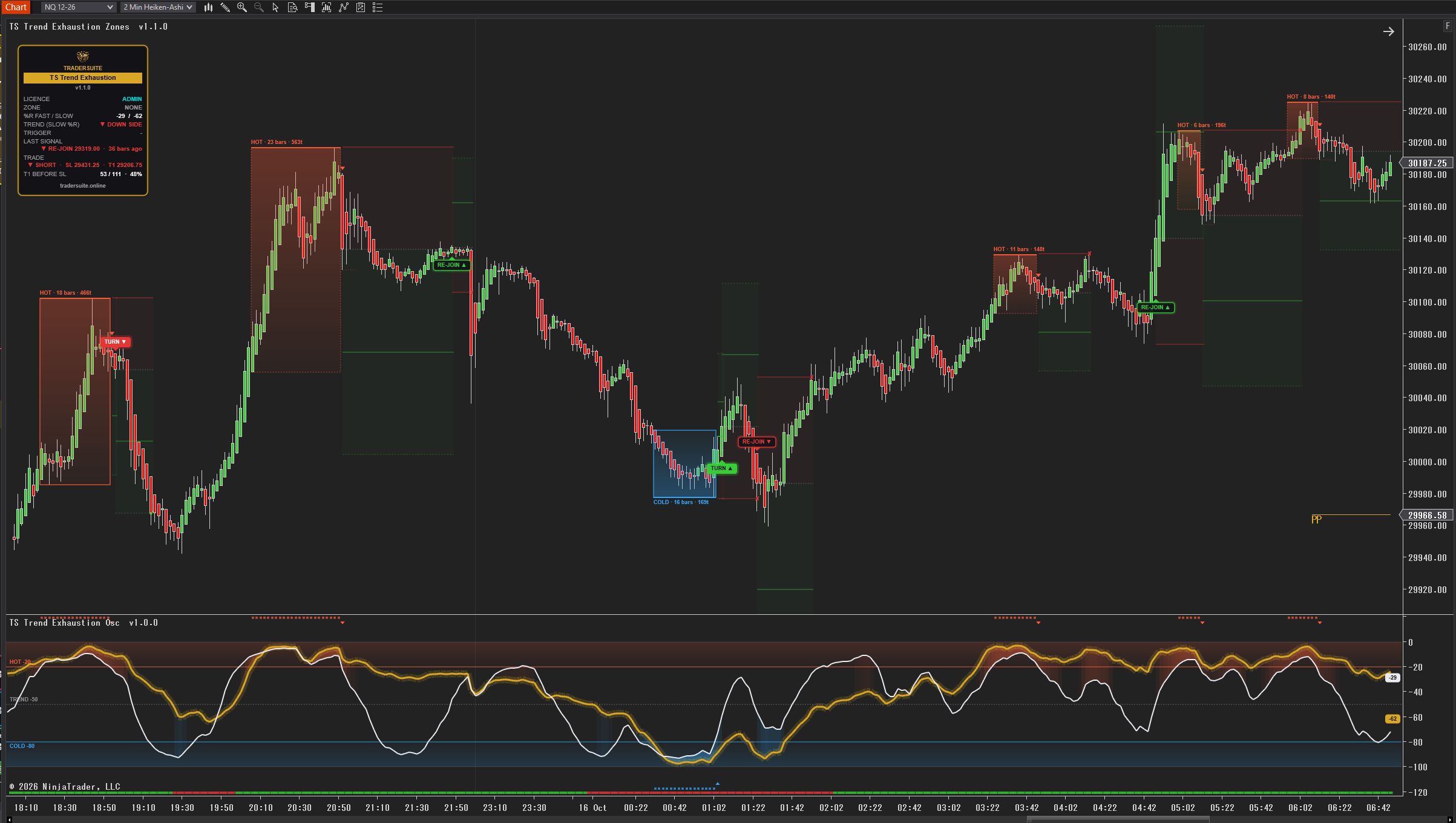Open the bar type (candlestick) icon

(x=208, y=7)
